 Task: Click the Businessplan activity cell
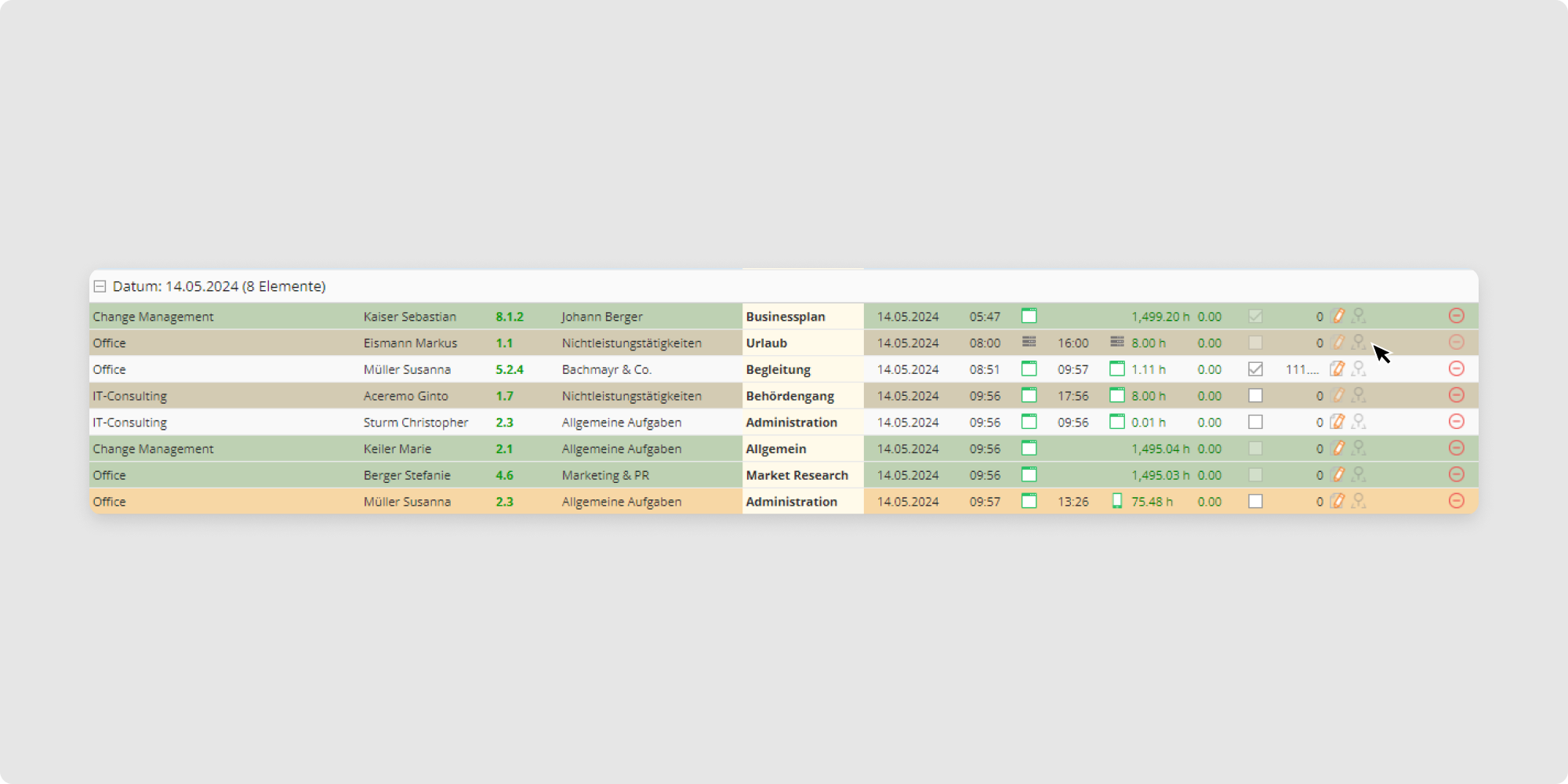(802, 317)
